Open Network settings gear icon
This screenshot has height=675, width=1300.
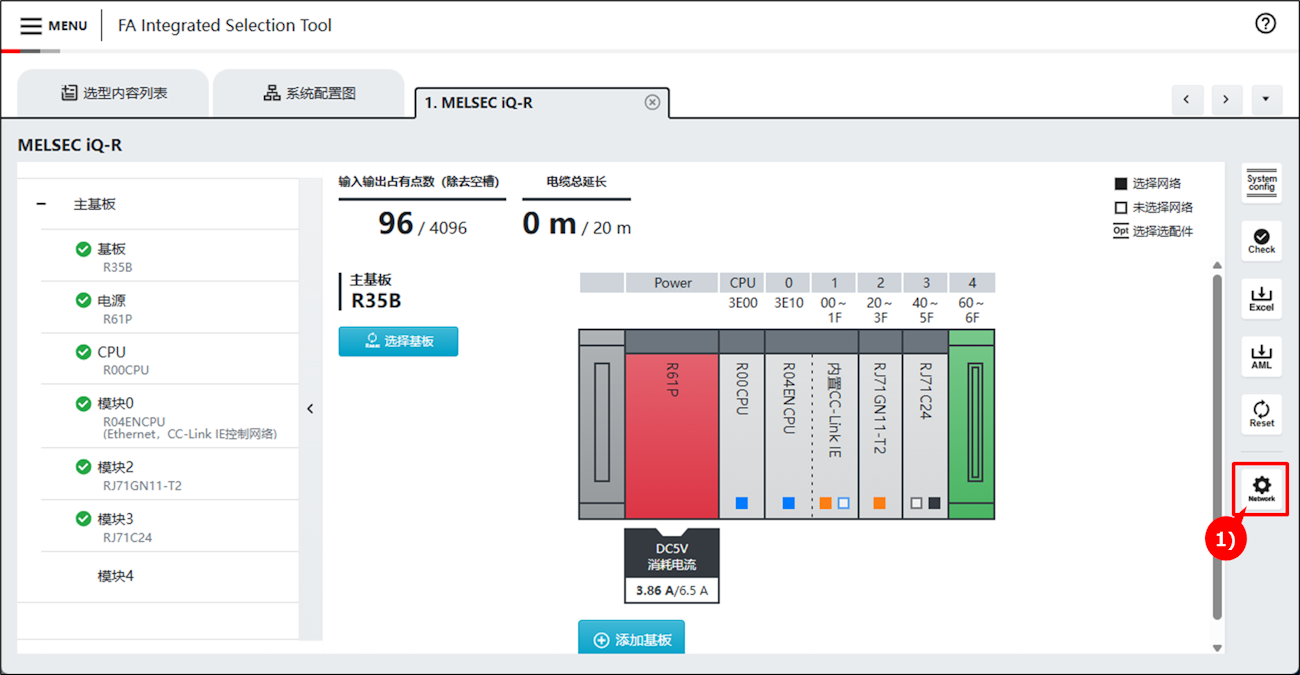[1261, 488]
